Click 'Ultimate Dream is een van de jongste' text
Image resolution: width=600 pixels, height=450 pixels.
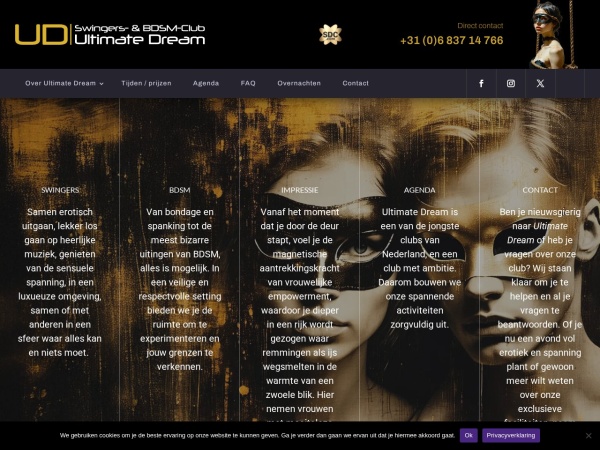click(x=420, y=268)
